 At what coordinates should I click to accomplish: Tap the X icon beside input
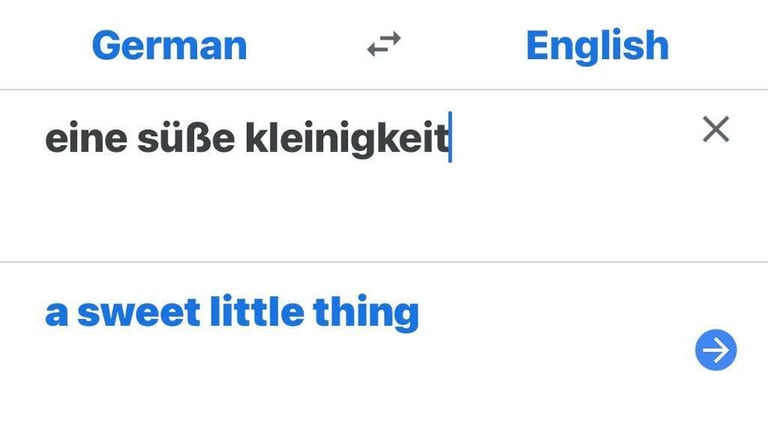[716, 129]
